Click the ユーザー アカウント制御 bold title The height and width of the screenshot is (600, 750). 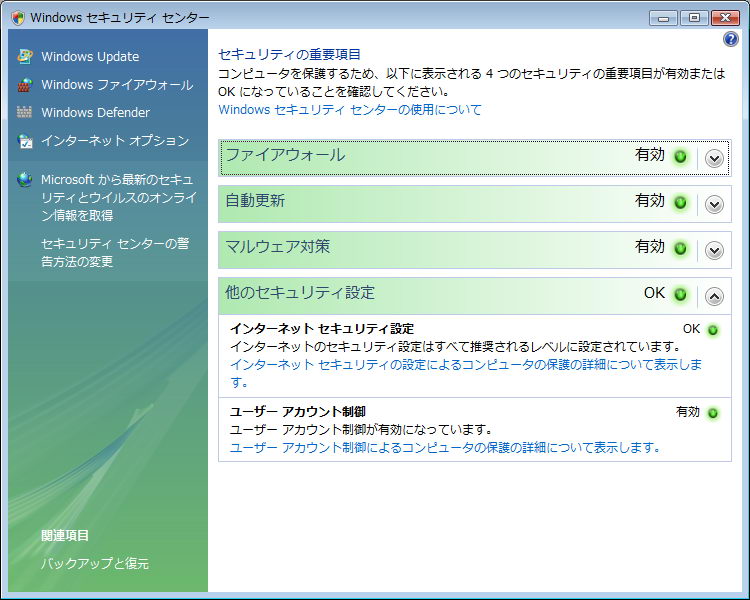(x=298, y=411)
